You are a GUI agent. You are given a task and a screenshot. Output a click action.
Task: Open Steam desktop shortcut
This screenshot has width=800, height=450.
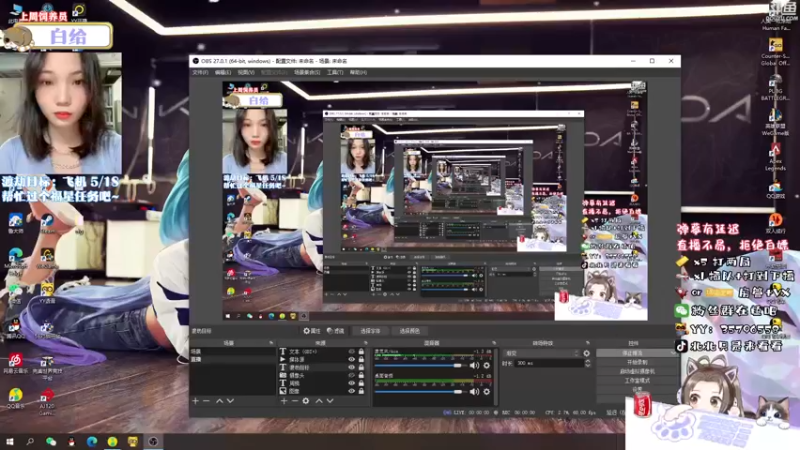coord(47,223)
